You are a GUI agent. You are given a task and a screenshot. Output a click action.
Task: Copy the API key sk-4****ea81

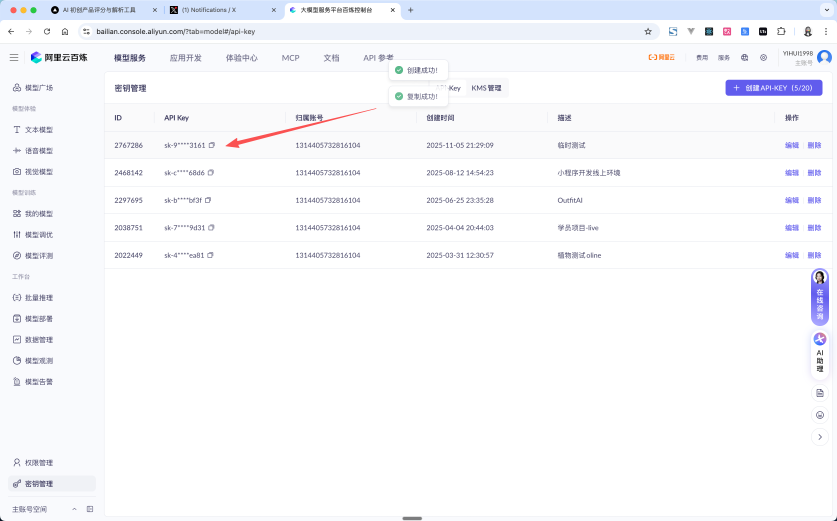(x=211, y=255)
